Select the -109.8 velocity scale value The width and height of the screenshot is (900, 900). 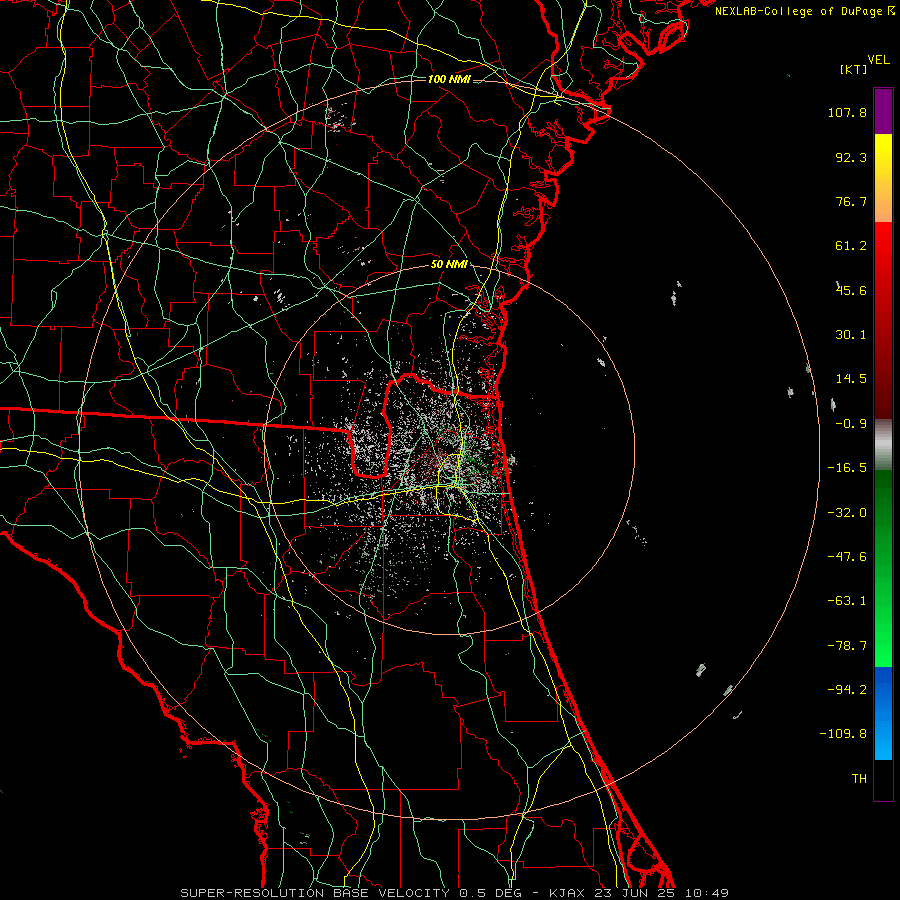844,734
